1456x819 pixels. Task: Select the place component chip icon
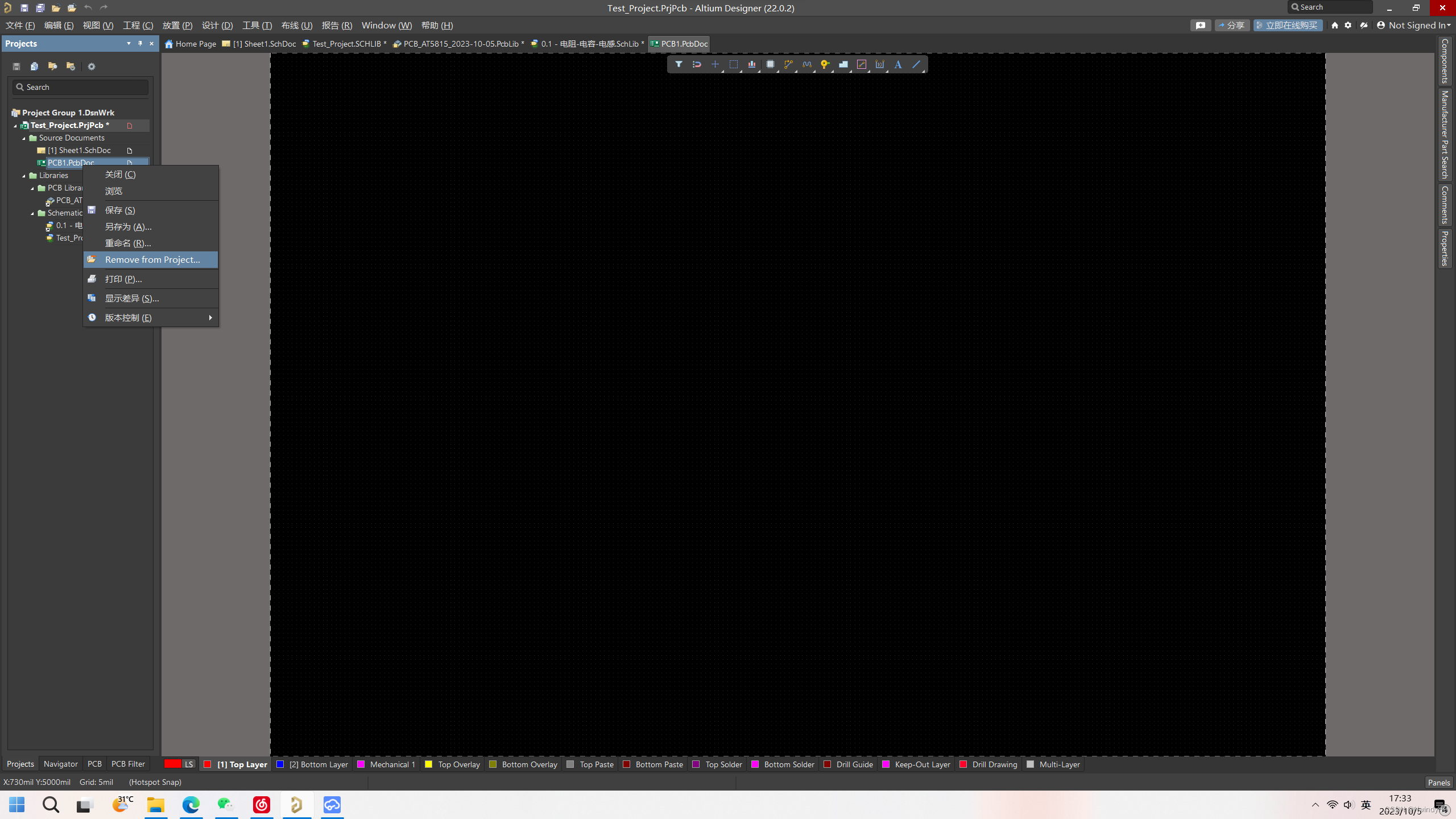coord(770,64)
